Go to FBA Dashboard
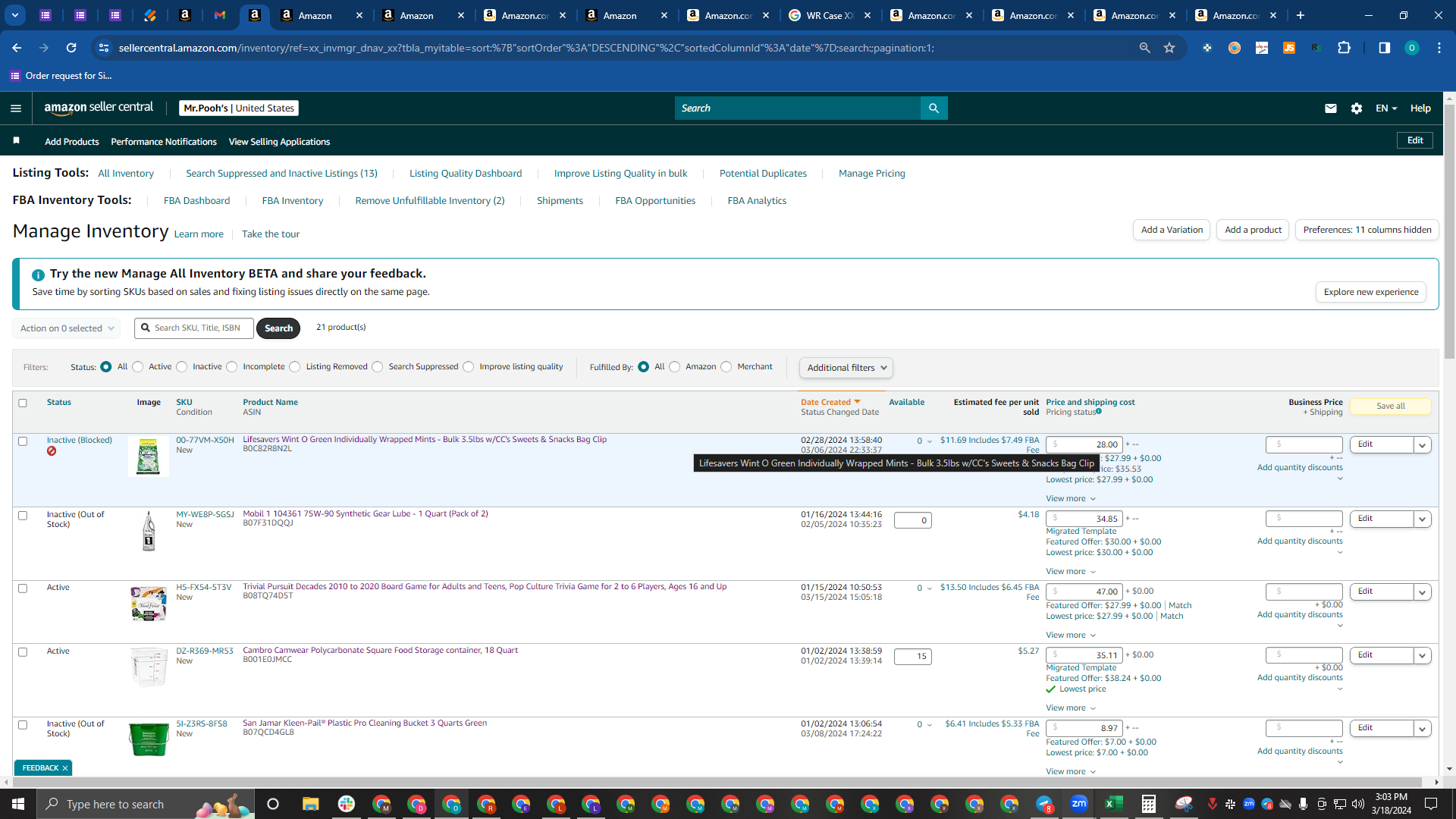The image size is (1456, 819). [197, 201]
